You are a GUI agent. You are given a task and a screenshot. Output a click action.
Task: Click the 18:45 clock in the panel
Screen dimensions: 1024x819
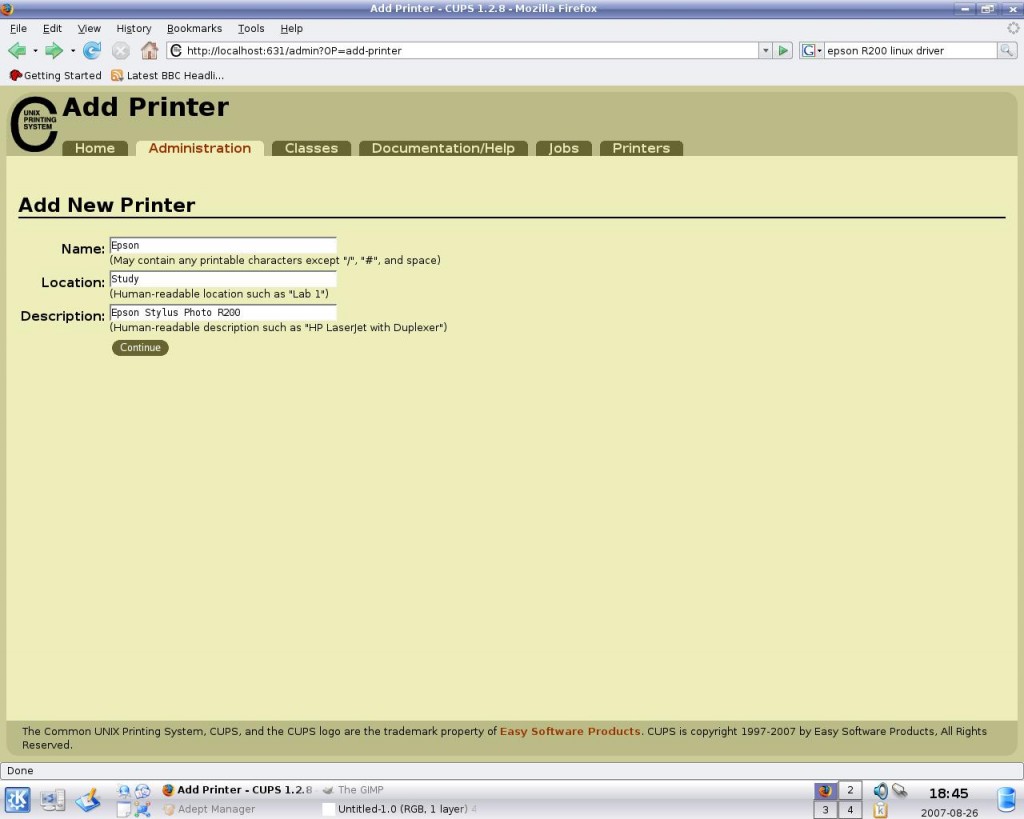tap(948, 794)
